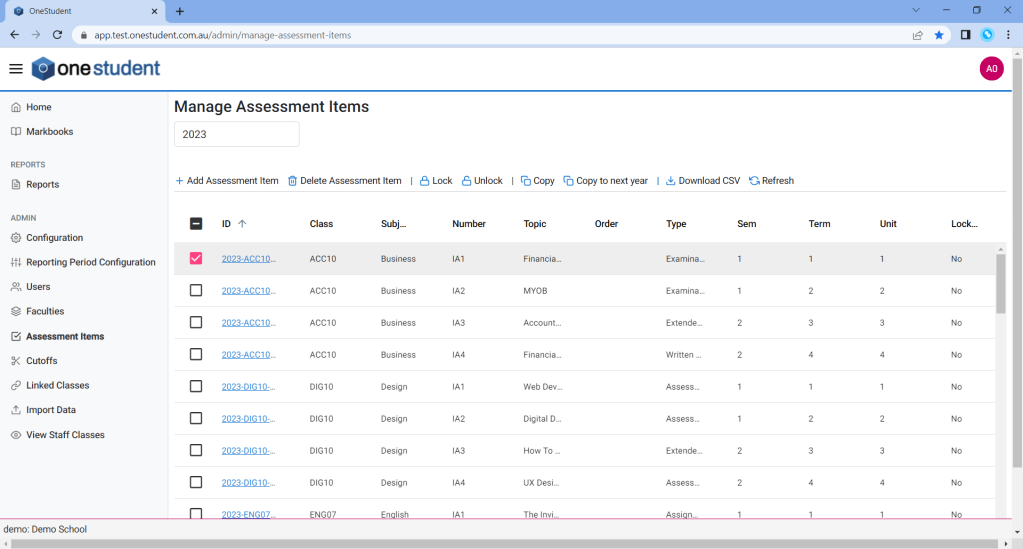Sort by the ID column arrow
The width and height of the screenshot is (1023, 549).
[242, 224]
